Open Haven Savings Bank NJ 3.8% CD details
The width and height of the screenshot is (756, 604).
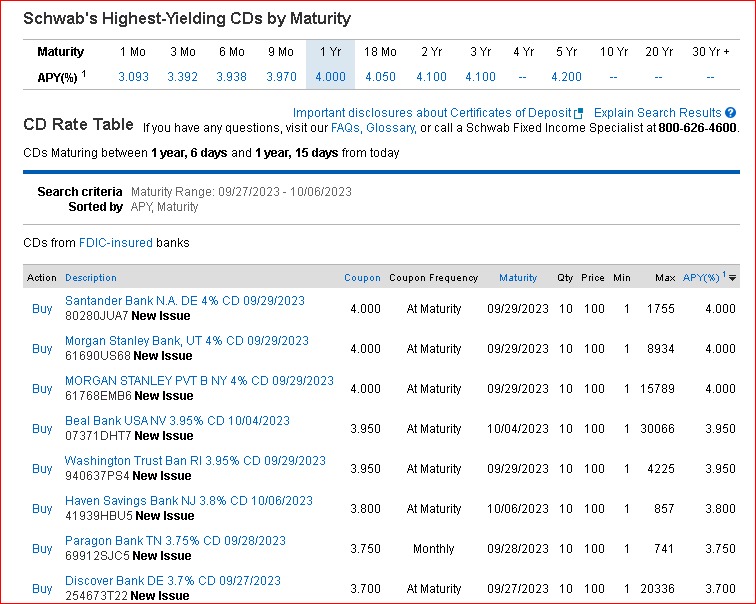tap(189, 501)
